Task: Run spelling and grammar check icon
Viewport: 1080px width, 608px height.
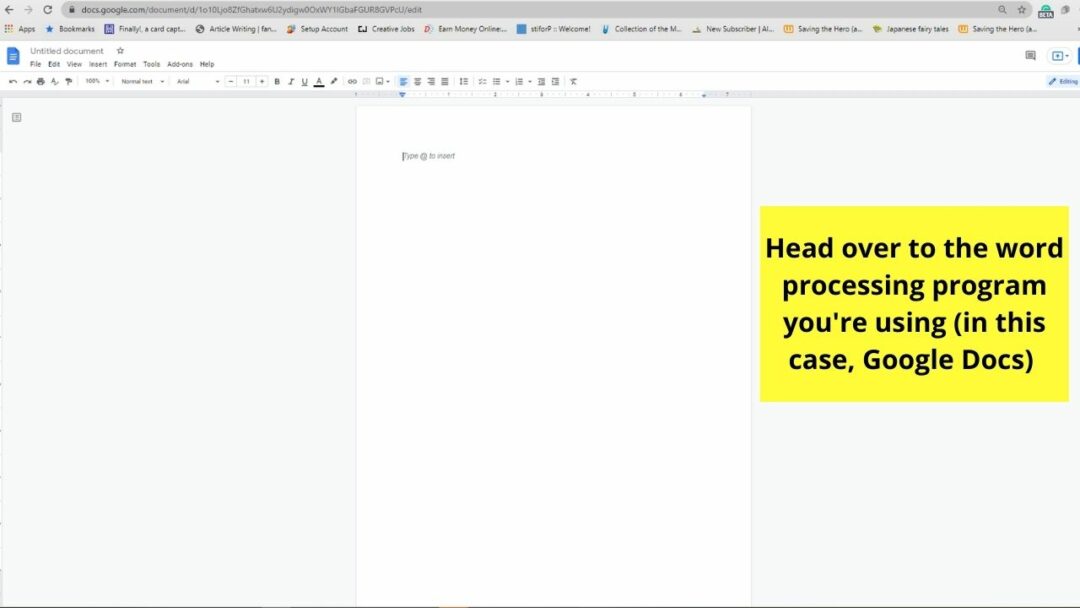Action: (54, 81)
